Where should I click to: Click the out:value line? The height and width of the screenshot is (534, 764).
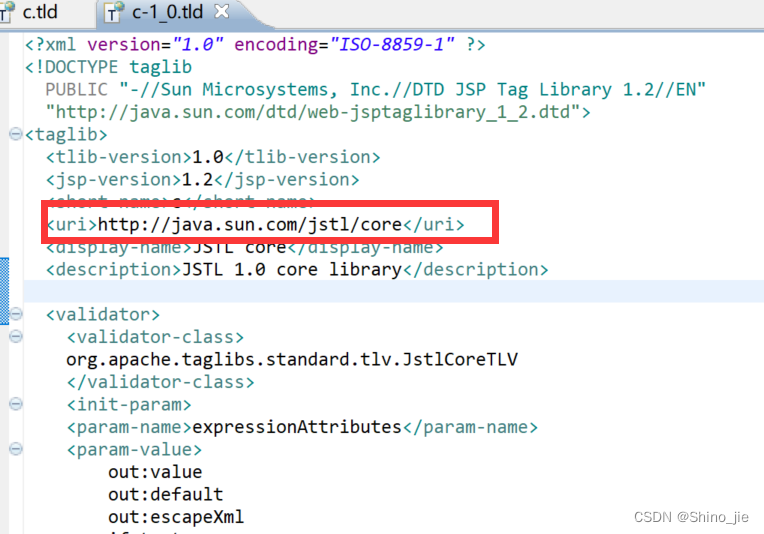(155, 472)
